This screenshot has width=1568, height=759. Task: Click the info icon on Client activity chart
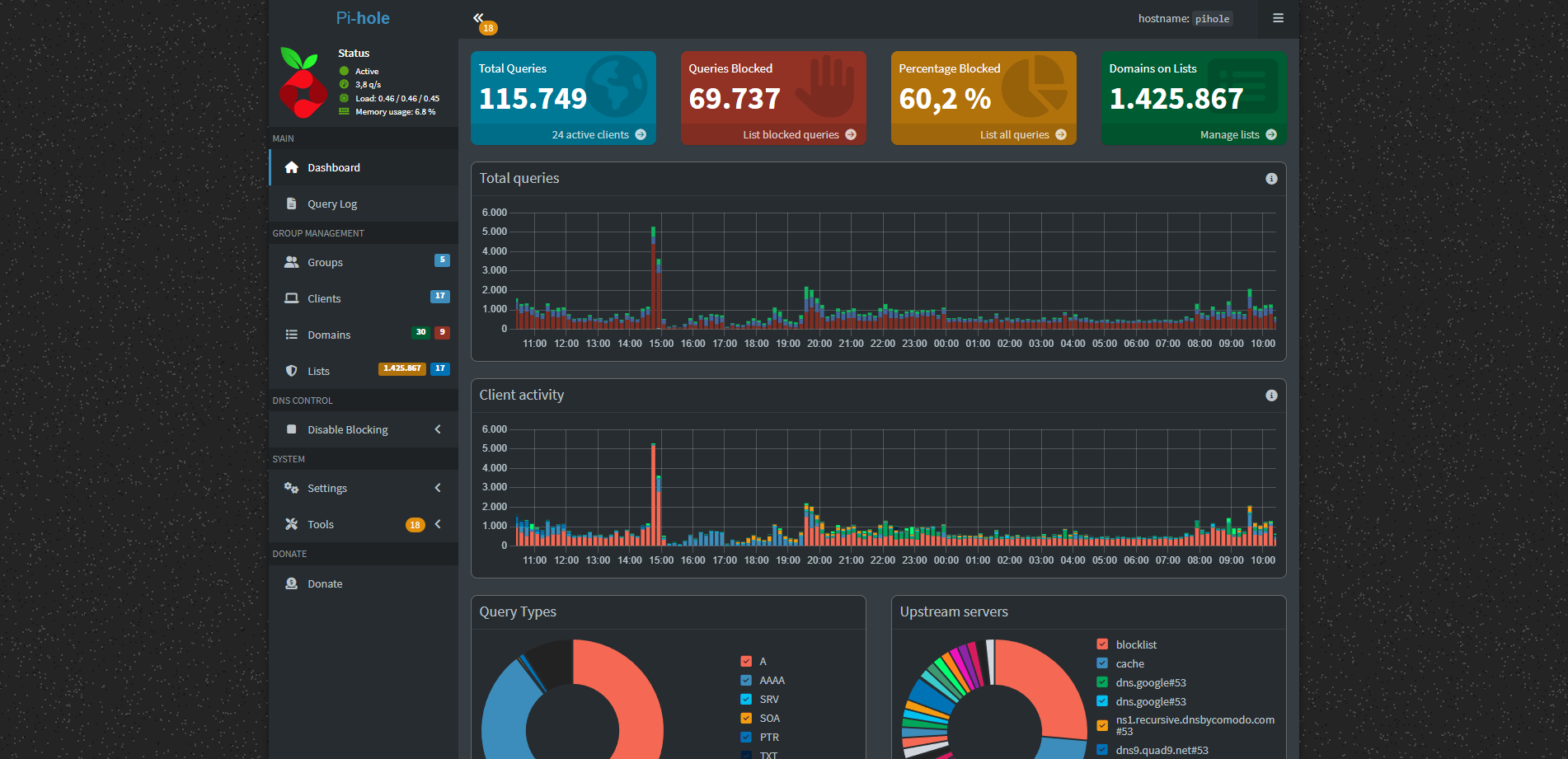[1271, 395]
